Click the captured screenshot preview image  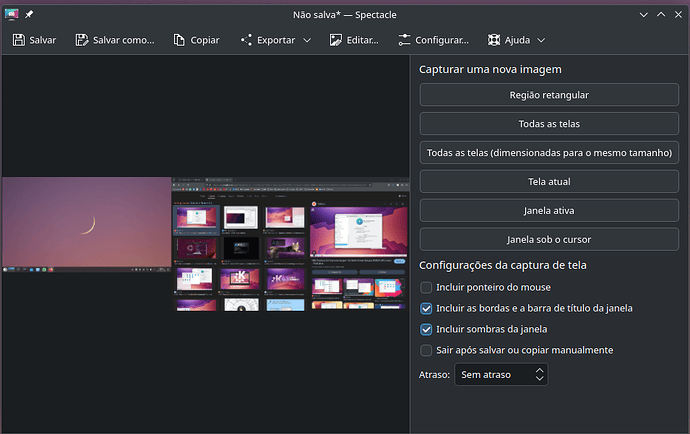[206, 244]
